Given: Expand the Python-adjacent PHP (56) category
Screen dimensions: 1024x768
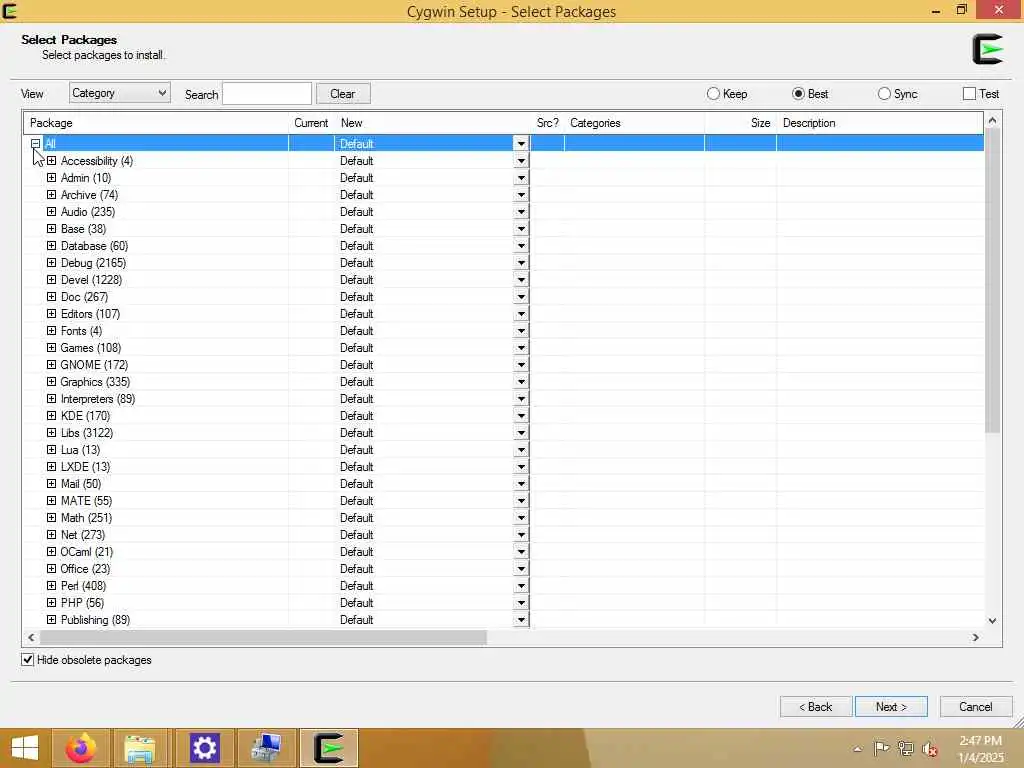Looking at the screenshot, I should (52, 602).
